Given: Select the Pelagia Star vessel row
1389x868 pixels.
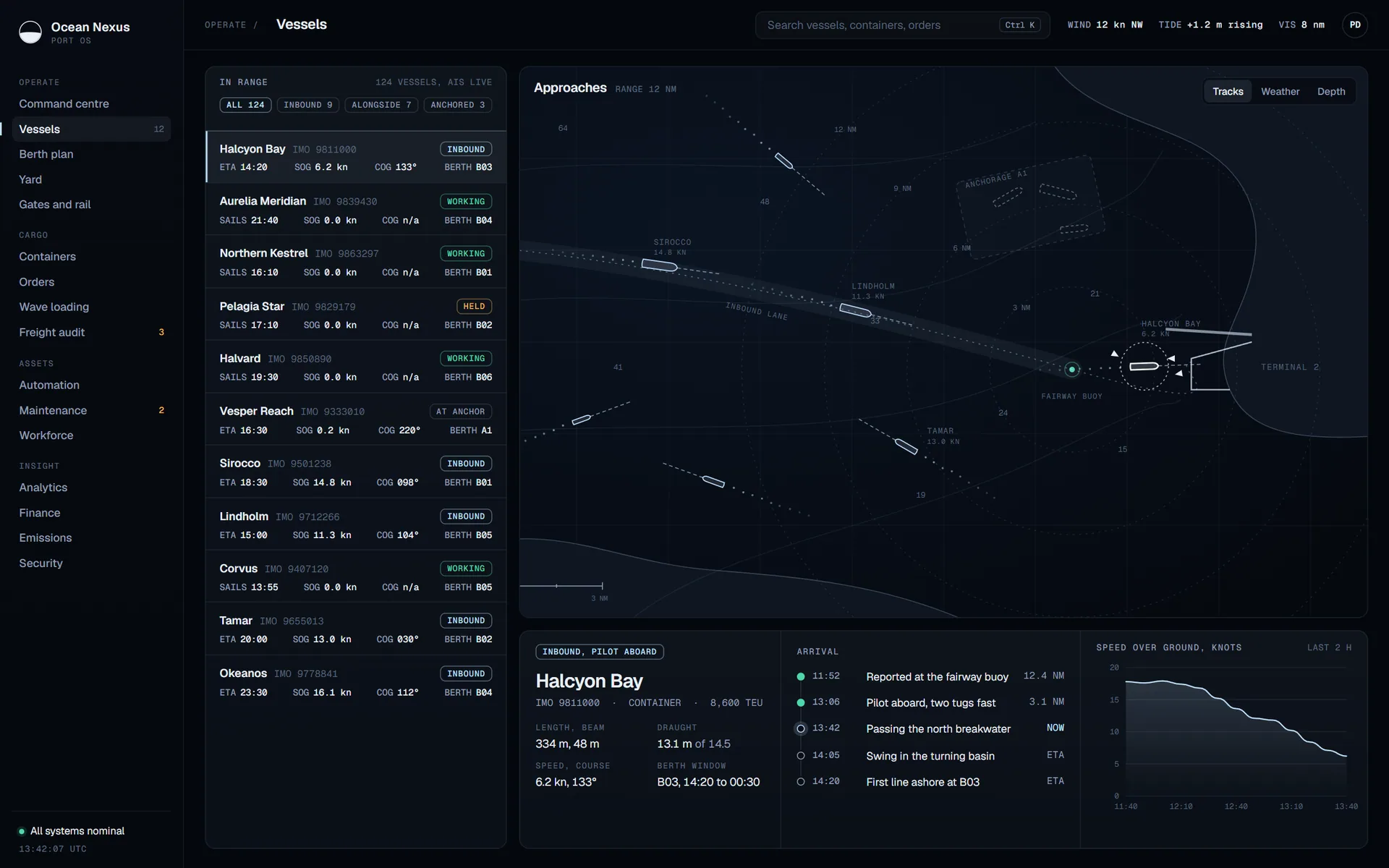Looking at the screenshot, I should pos(356,315).
